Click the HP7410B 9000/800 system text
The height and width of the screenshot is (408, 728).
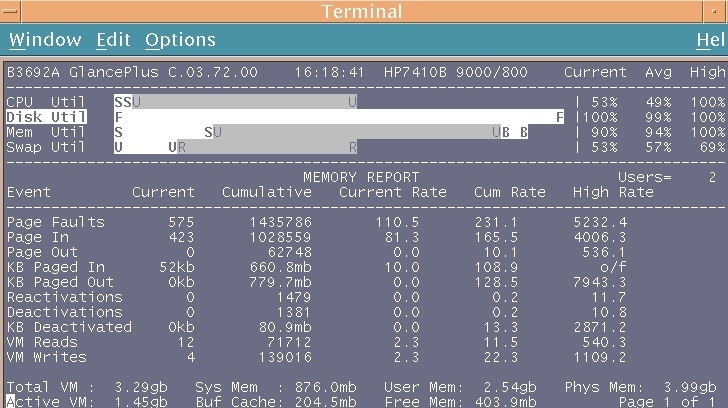455,72
